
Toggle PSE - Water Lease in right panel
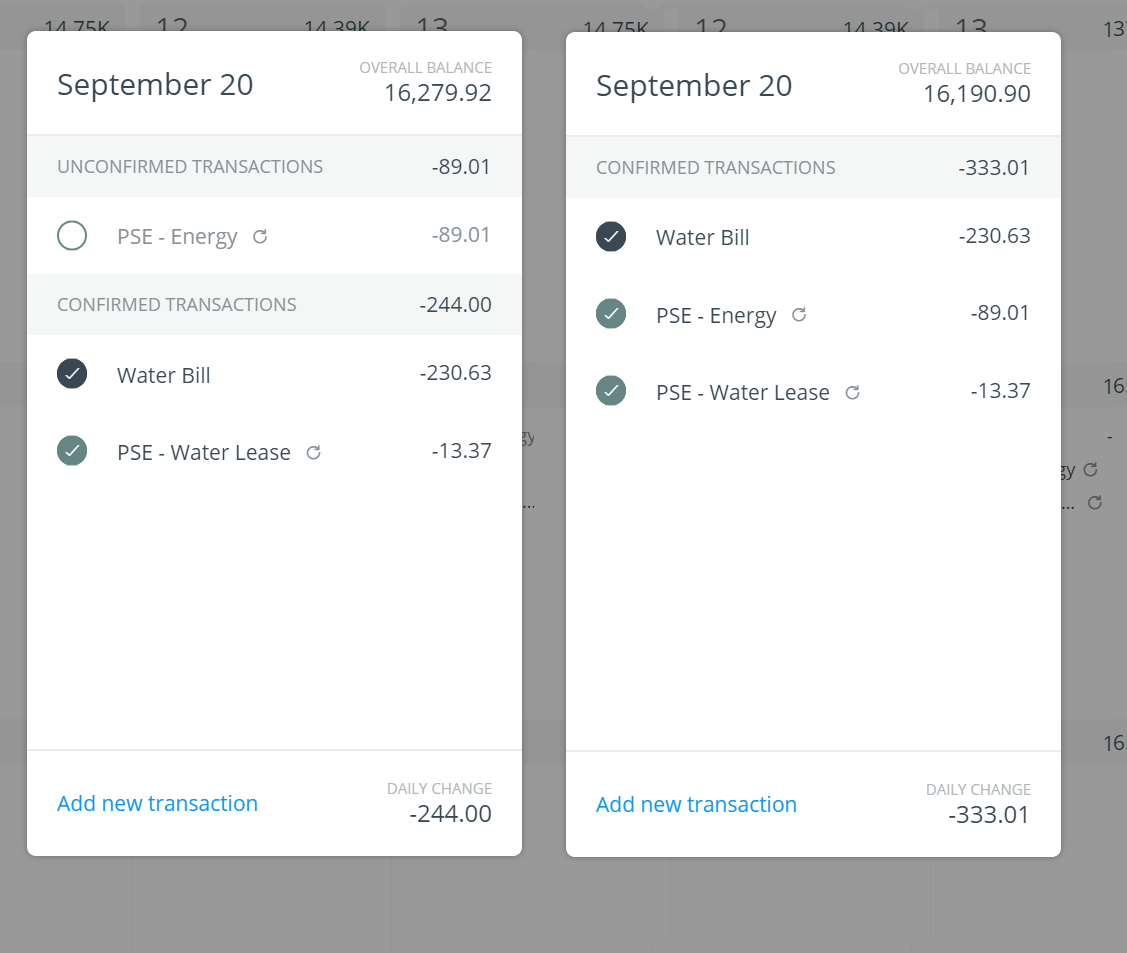click(611, 391)
